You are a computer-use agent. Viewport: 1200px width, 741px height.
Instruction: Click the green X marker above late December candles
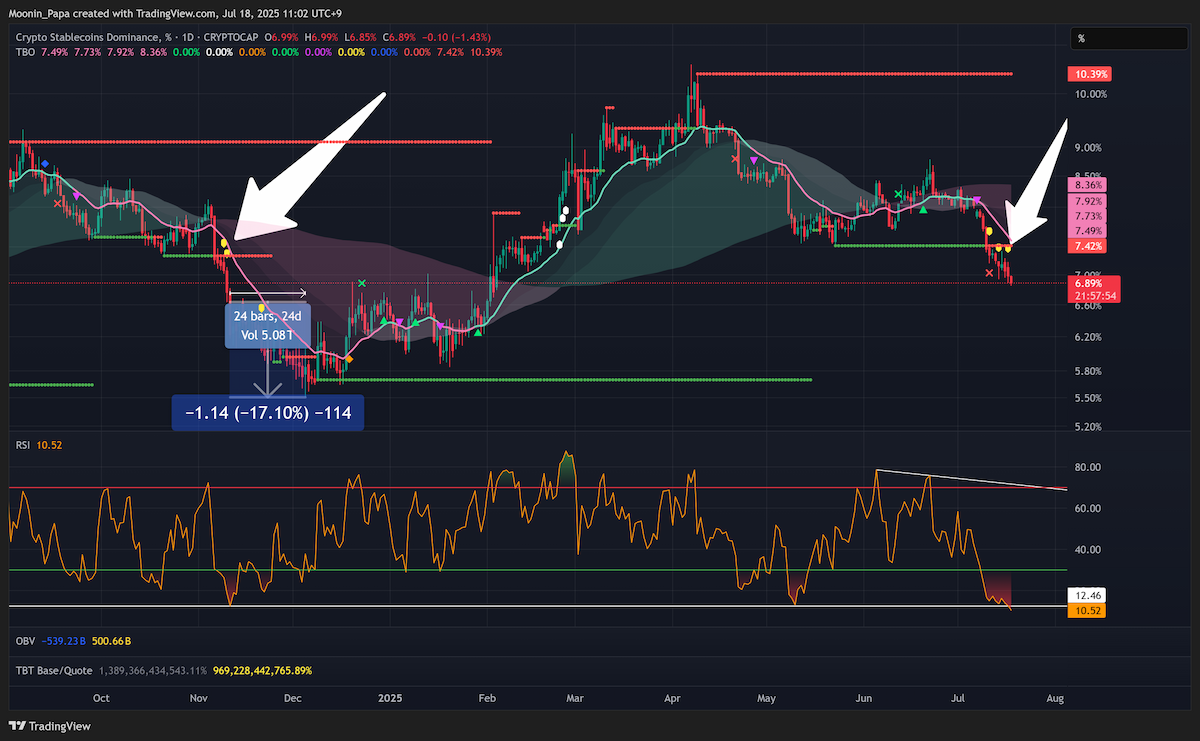[361, 283]
